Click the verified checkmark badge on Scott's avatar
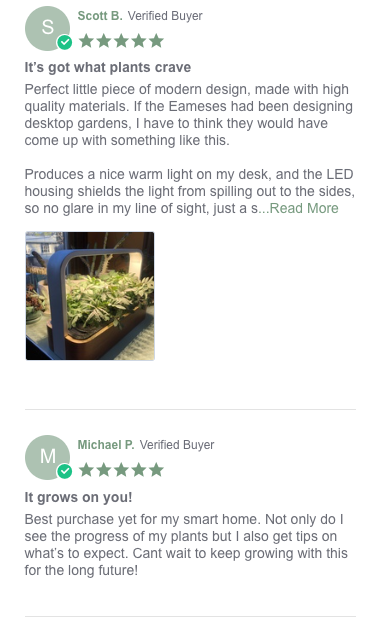Image resolution: width=381 pixels, height=633 pixels. [x=64, y=42]
